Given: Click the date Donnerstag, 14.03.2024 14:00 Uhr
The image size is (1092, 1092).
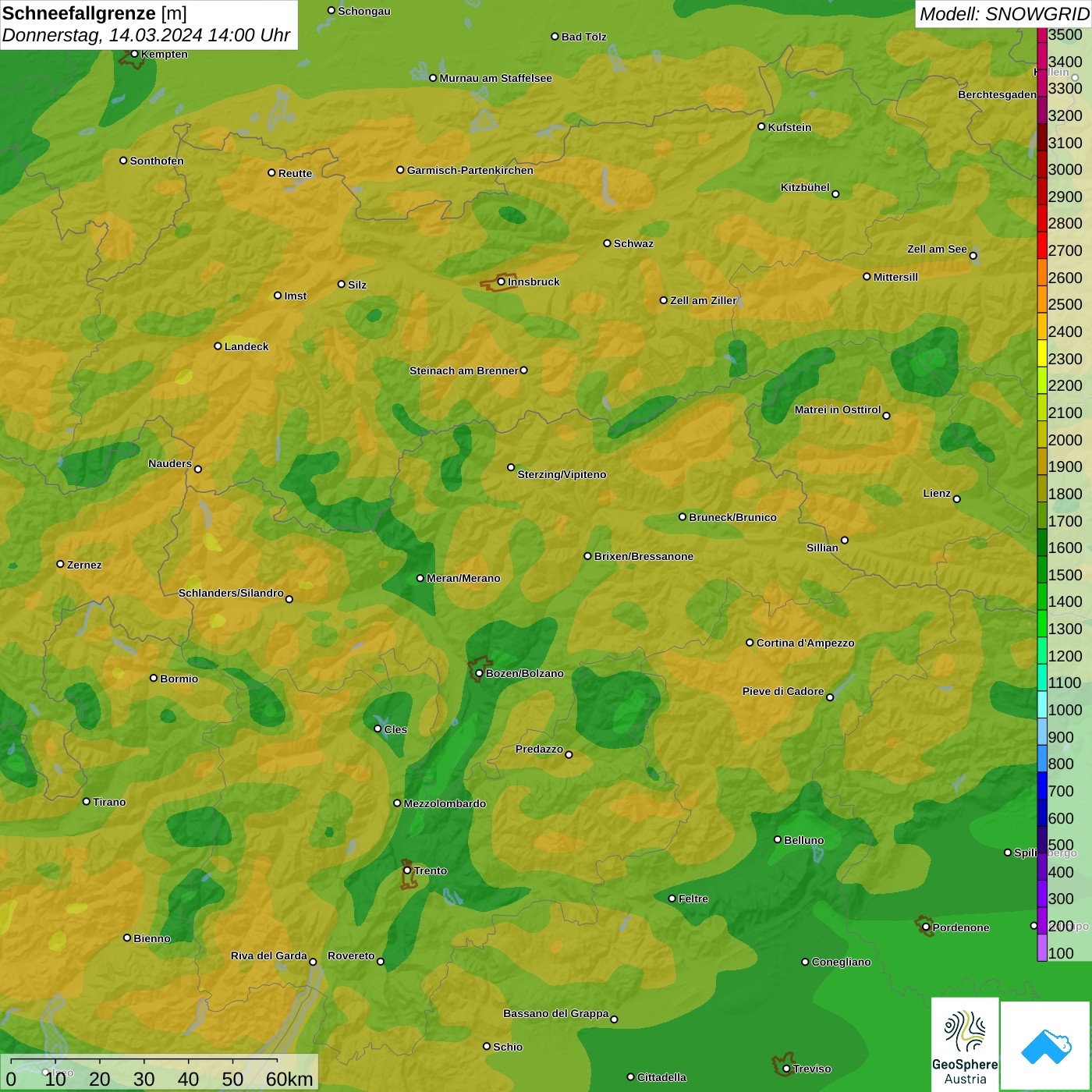Looking at the screenshot, I should coord(146,35).
